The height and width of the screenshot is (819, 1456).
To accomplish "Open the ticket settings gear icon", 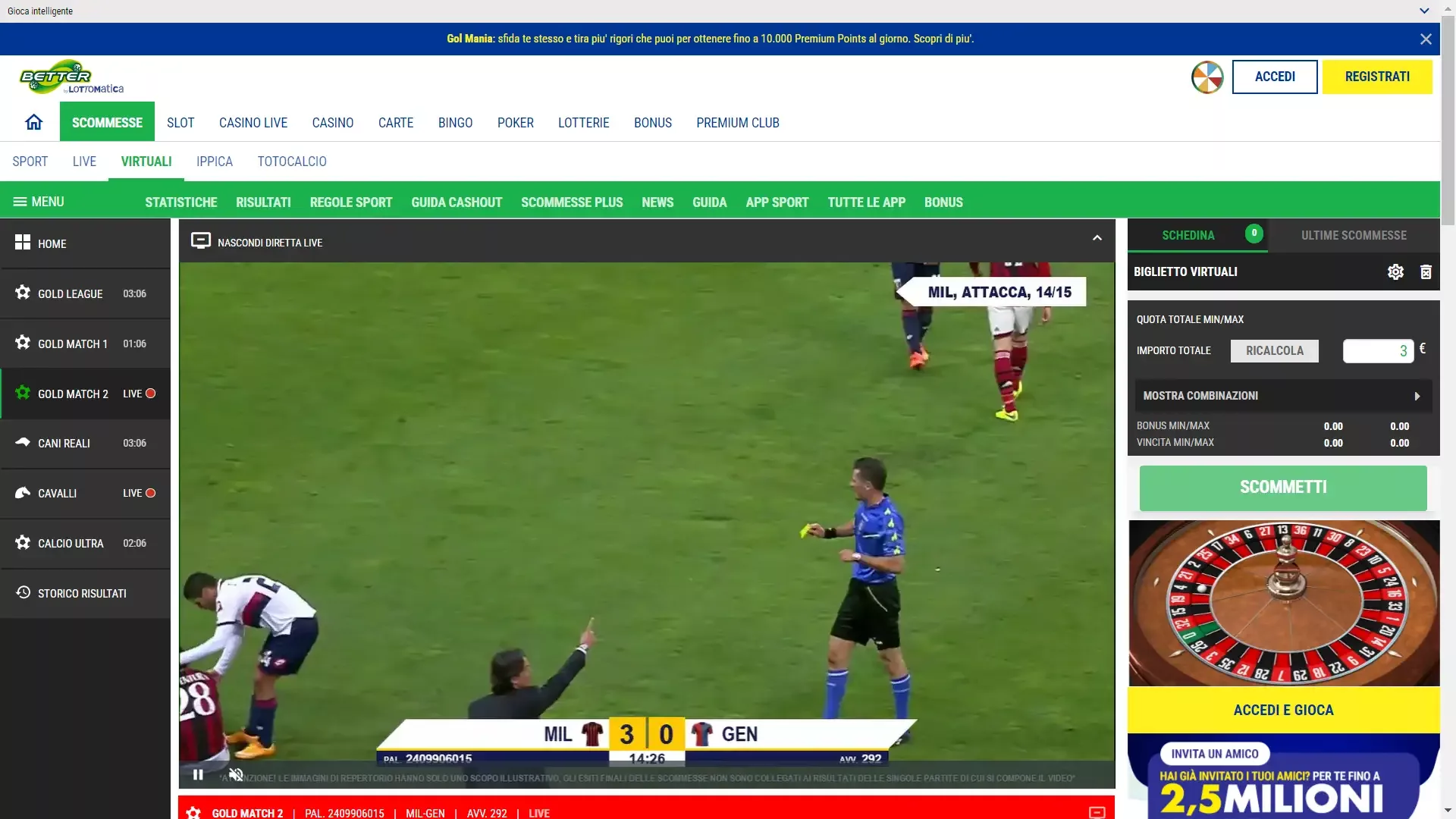I will pos(1396,271).
